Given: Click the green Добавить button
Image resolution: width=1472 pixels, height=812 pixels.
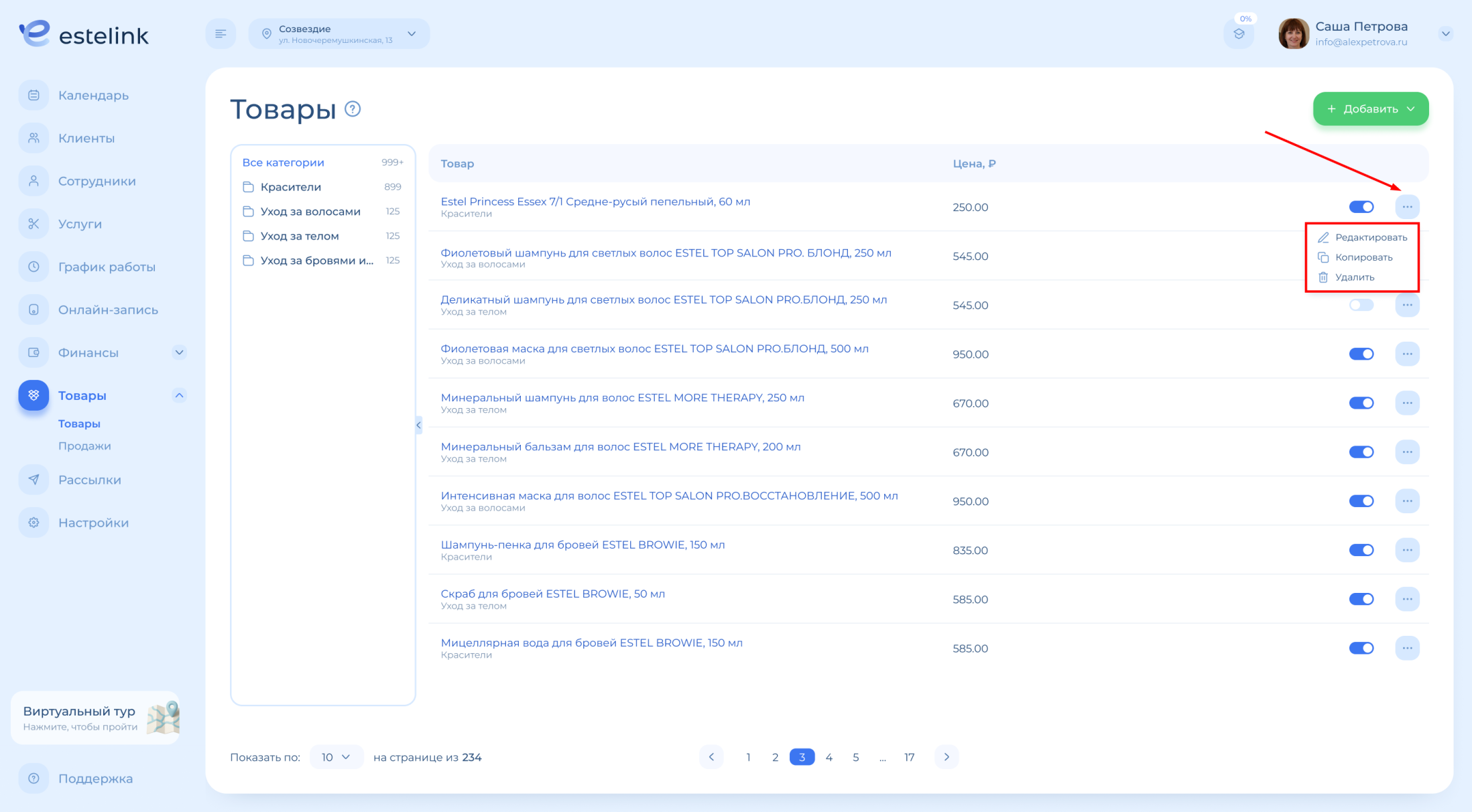Looking at the screenshot, I should (x=1370, y=109).
